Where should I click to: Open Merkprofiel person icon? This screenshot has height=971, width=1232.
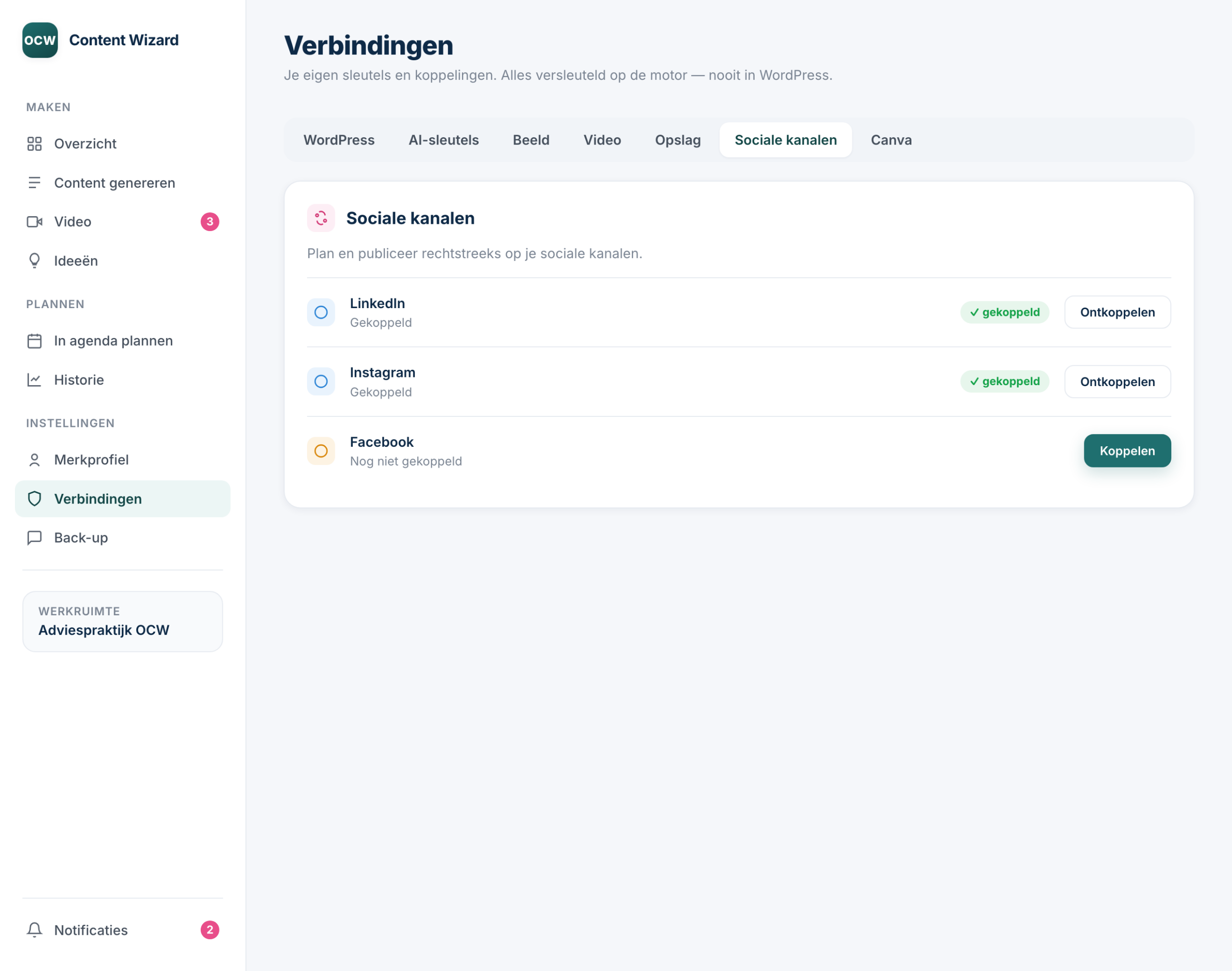35,459
